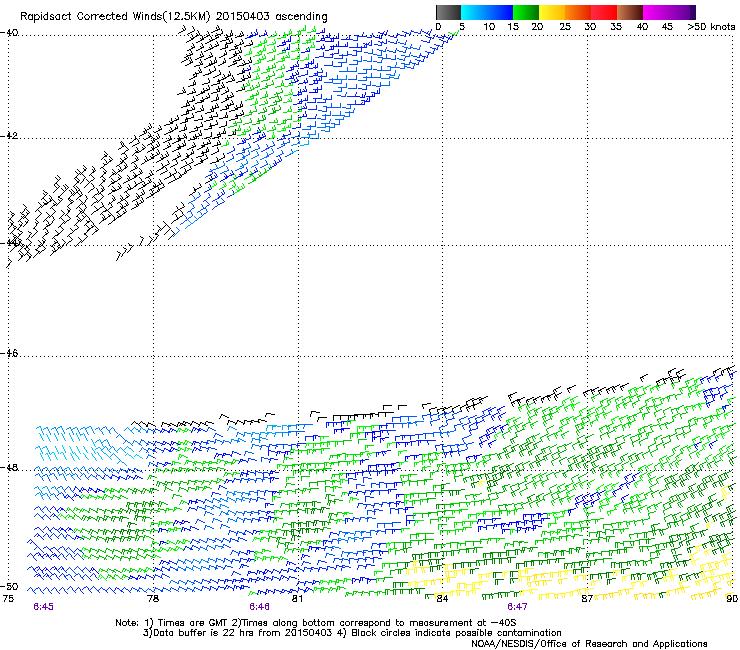Screen dimensions: 740x650
Task: Click the legend label '25'
Action: [x=565, y=27]
